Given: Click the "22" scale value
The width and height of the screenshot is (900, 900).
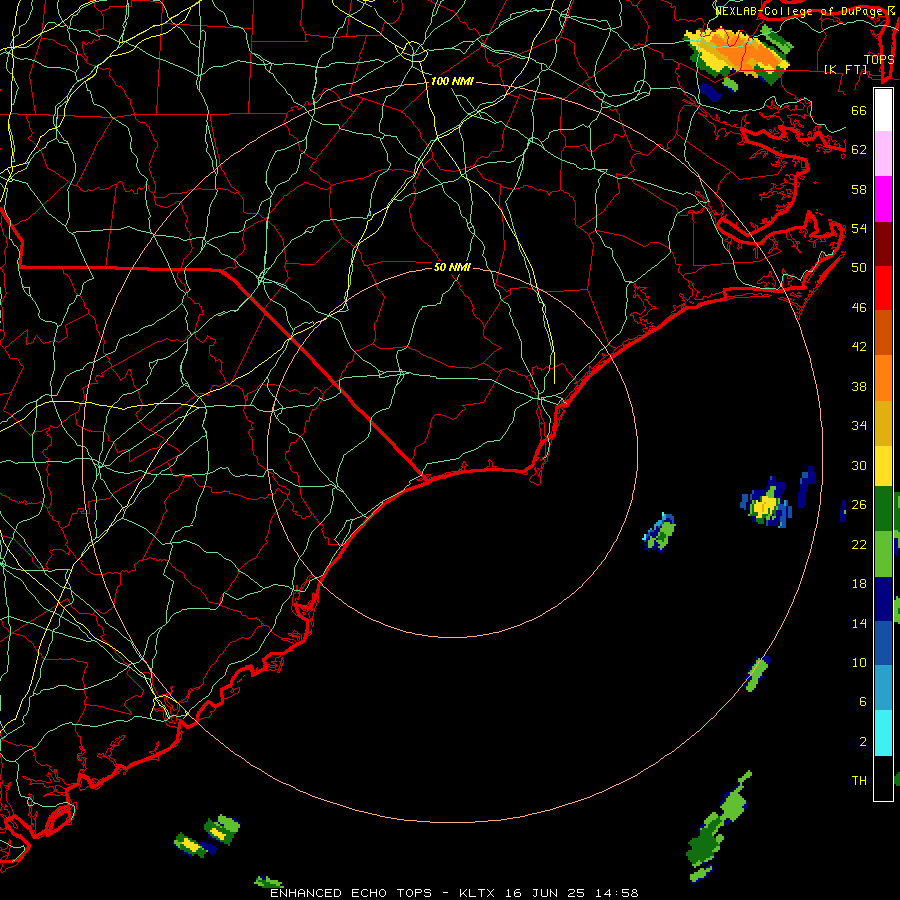Looking at the screenshot, I should 859,544.
